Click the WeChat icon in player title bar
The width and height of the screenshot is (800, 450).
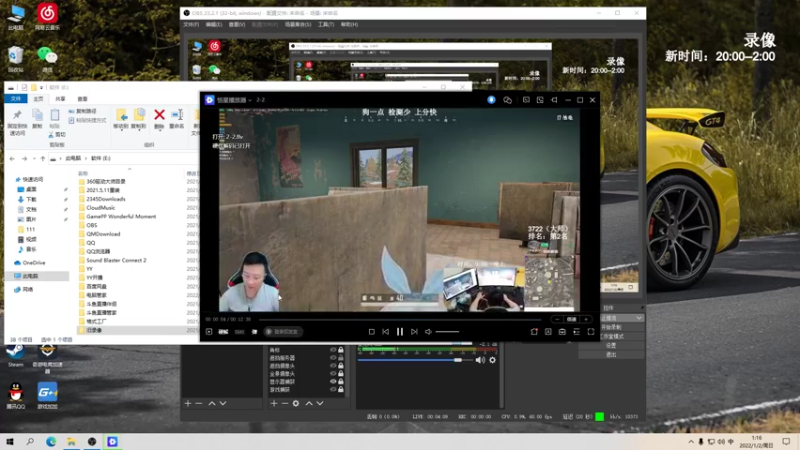(x=508, y=100)
